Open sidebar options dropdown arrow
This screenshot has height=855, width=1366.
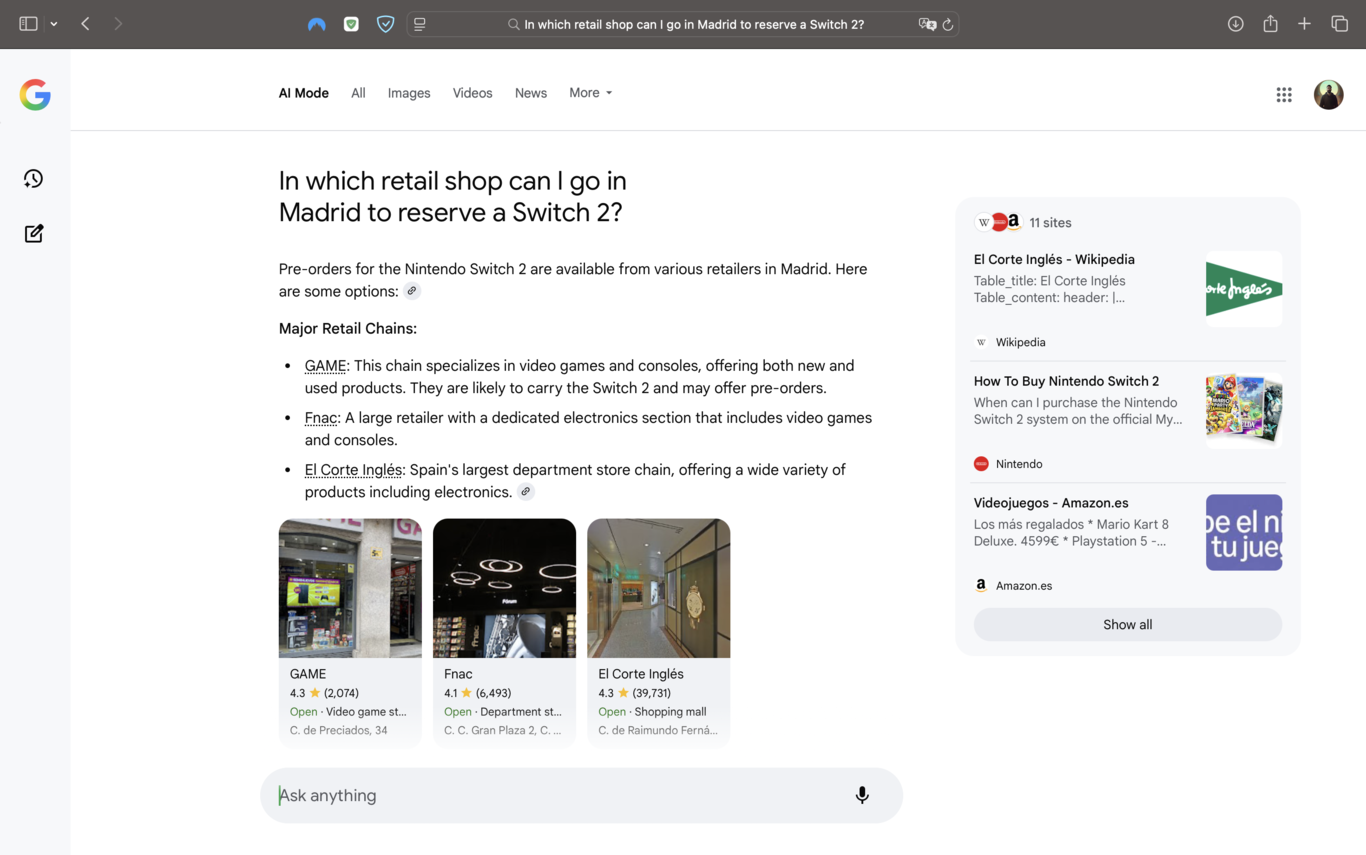(x=54, y=24)
